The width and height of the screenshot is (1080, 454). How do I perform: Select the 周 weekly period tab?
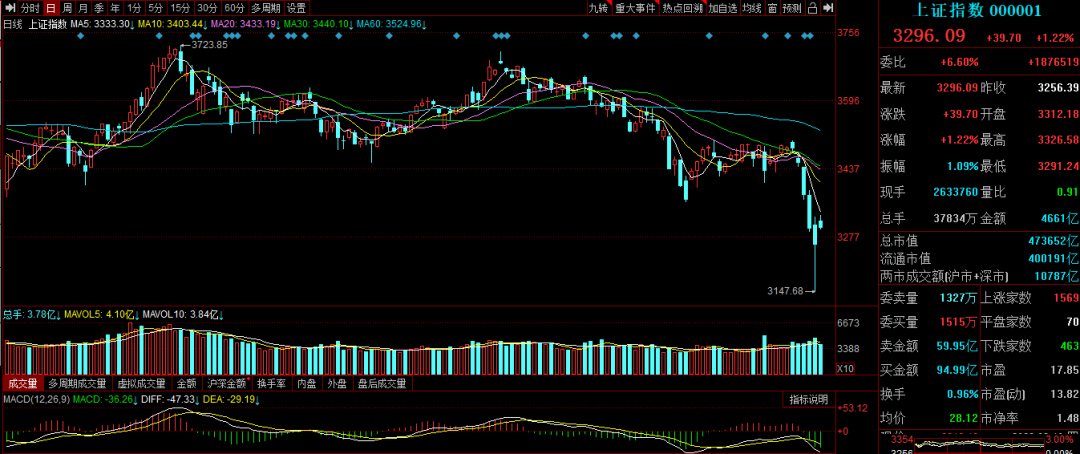pyautogui.click(x=67, y=8)
